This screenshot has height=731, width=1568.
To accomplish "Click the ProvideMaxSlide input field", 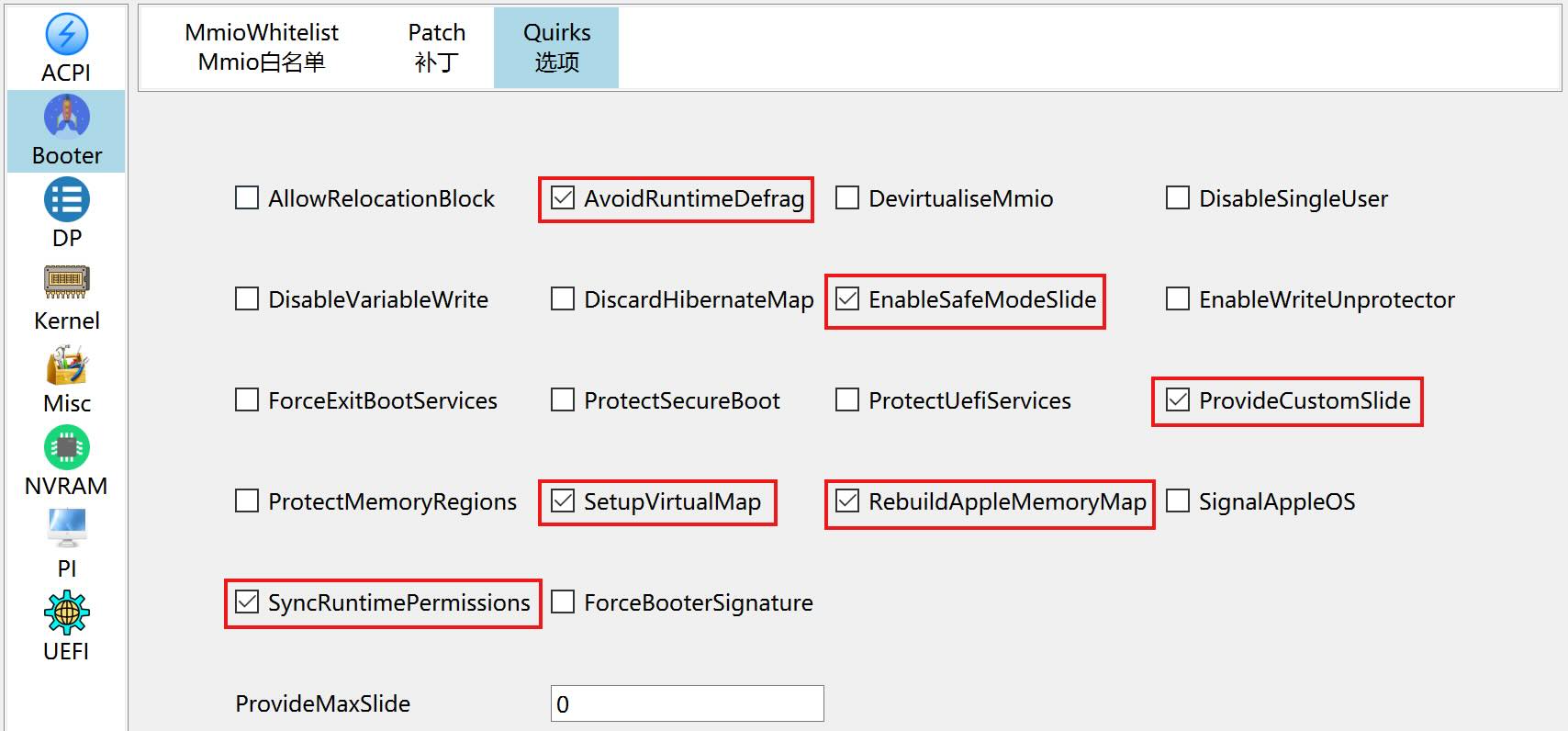I will coord(687,703).
